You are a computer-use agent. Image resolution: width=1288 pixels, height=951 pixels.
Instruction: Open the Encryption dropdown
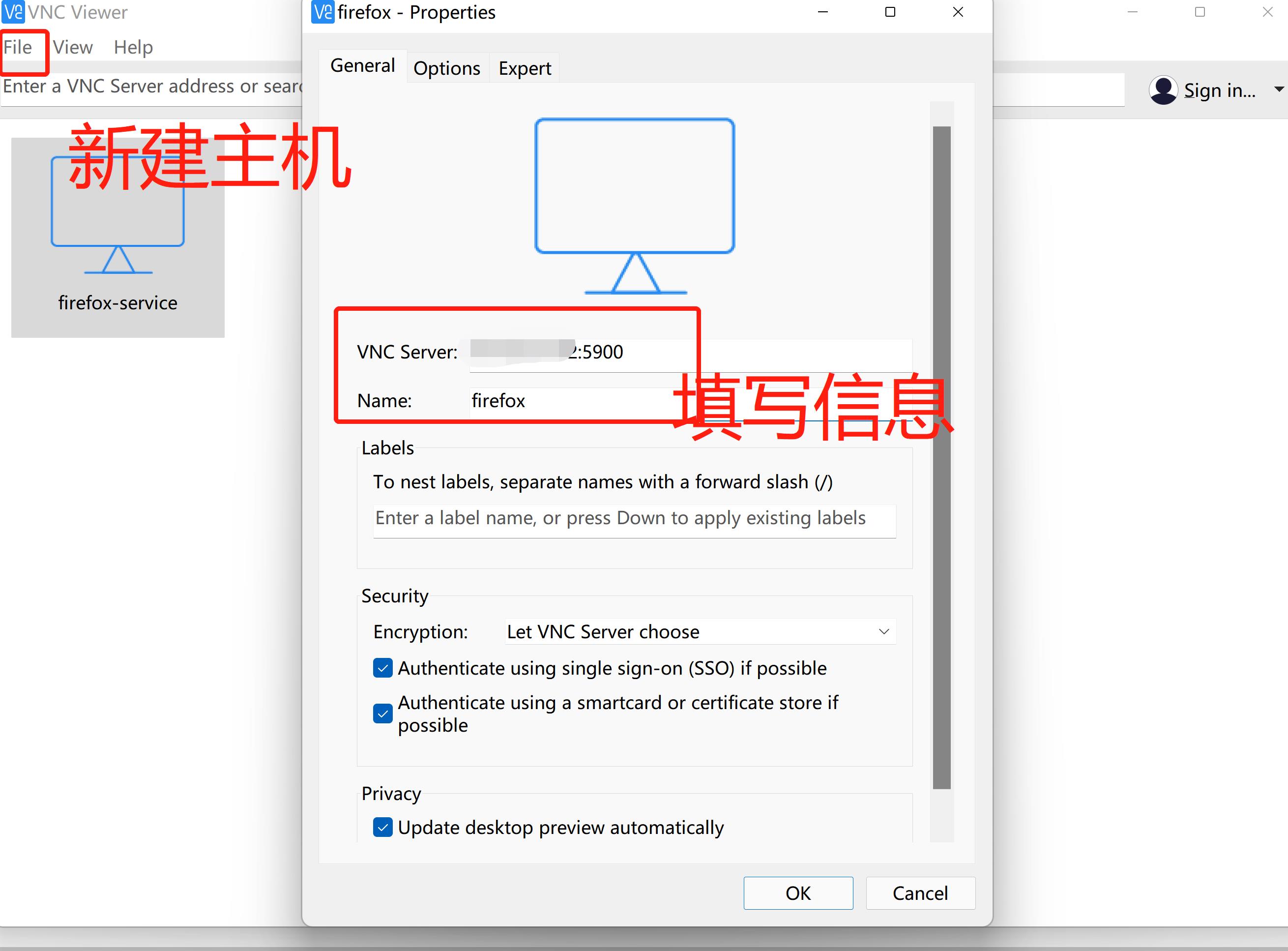click(x=700, y=632)
